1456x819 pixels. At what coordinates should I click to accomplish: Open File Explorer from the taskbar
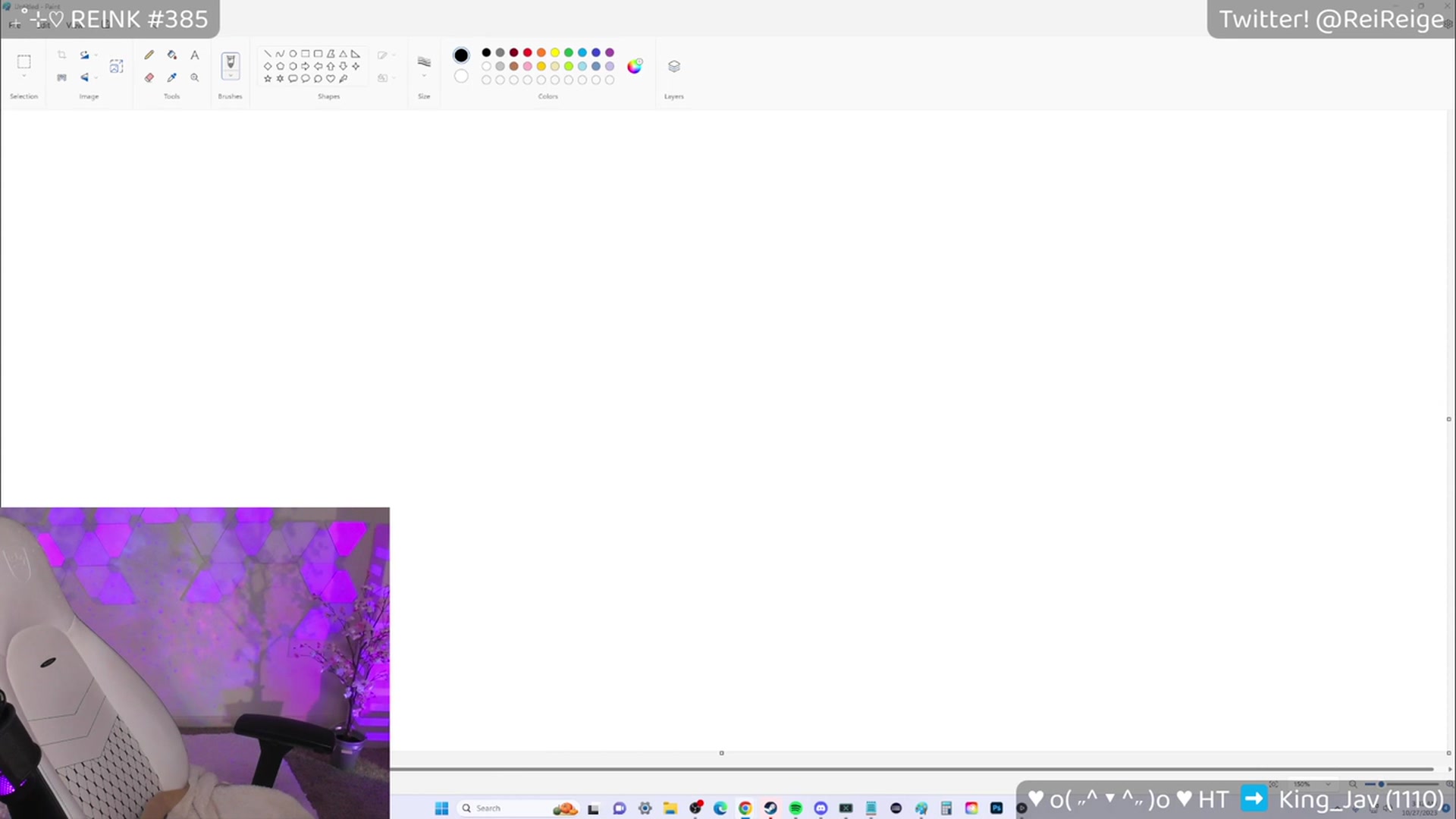[670, 808]
